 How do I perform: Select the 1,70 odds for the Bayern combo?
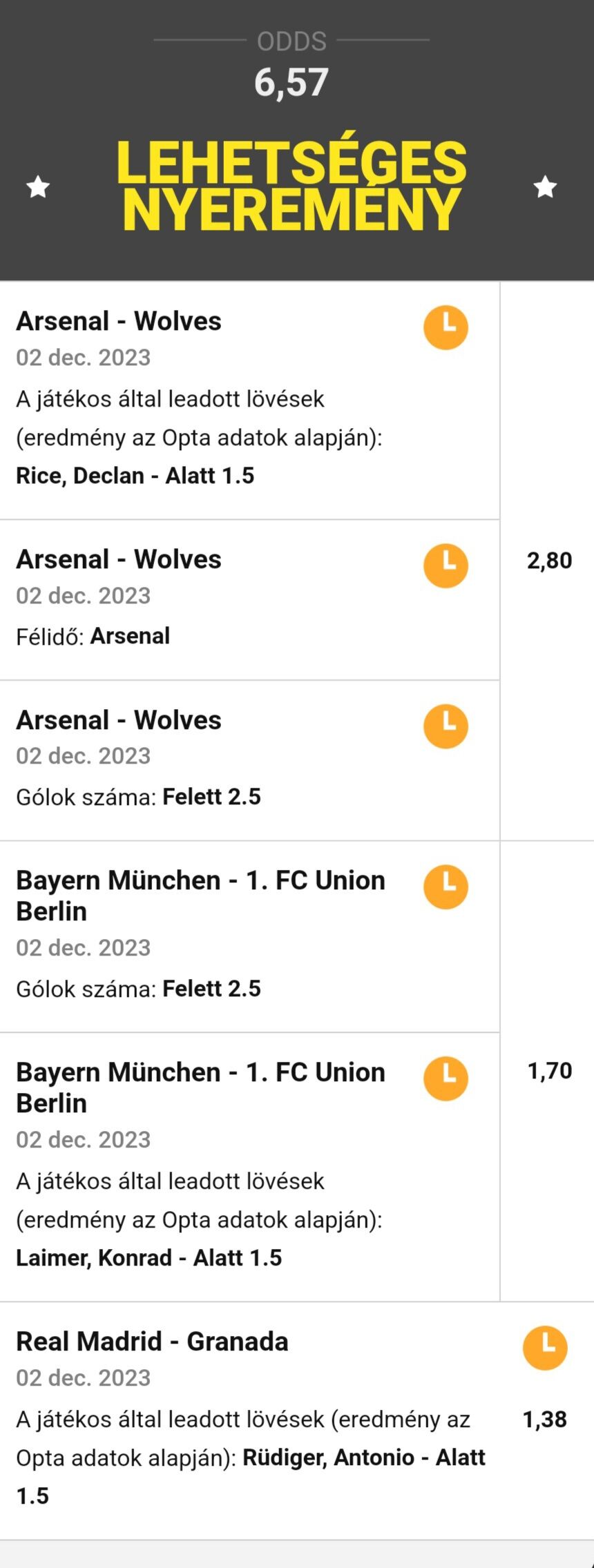[x=549, y=1071]
